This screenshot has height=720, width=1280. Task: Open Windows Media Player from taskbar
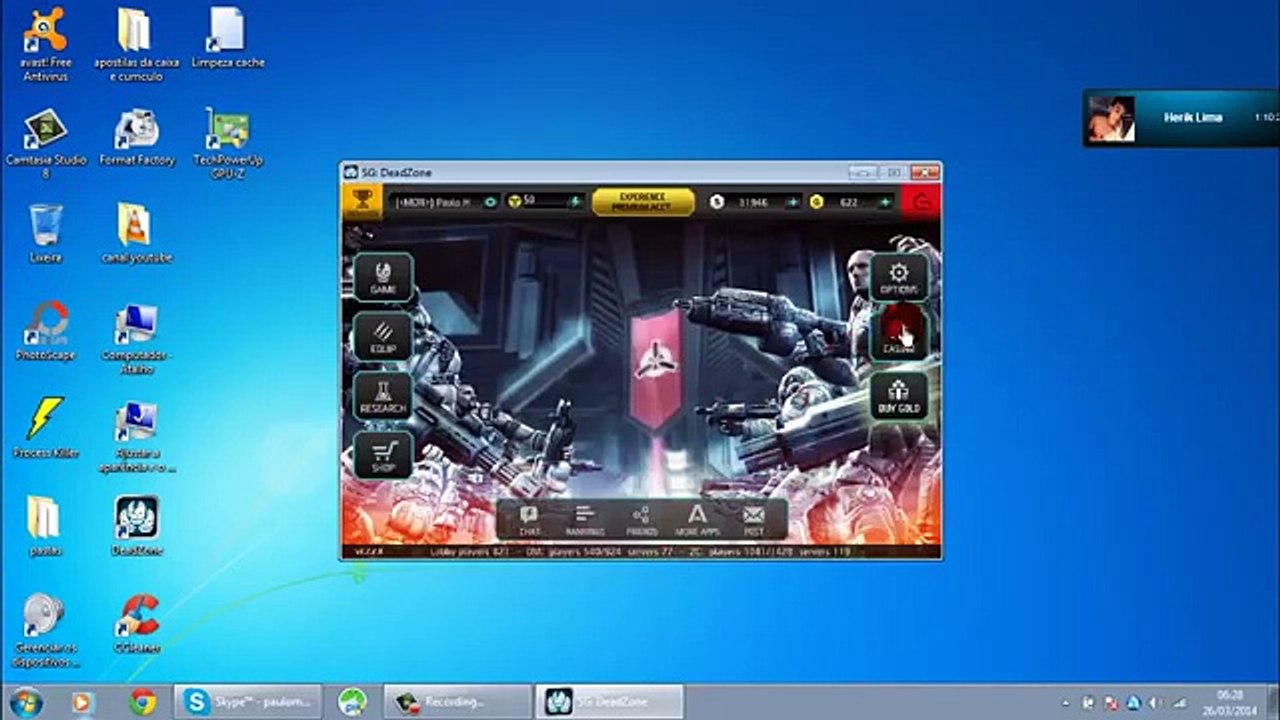click(x=84, y=702)
